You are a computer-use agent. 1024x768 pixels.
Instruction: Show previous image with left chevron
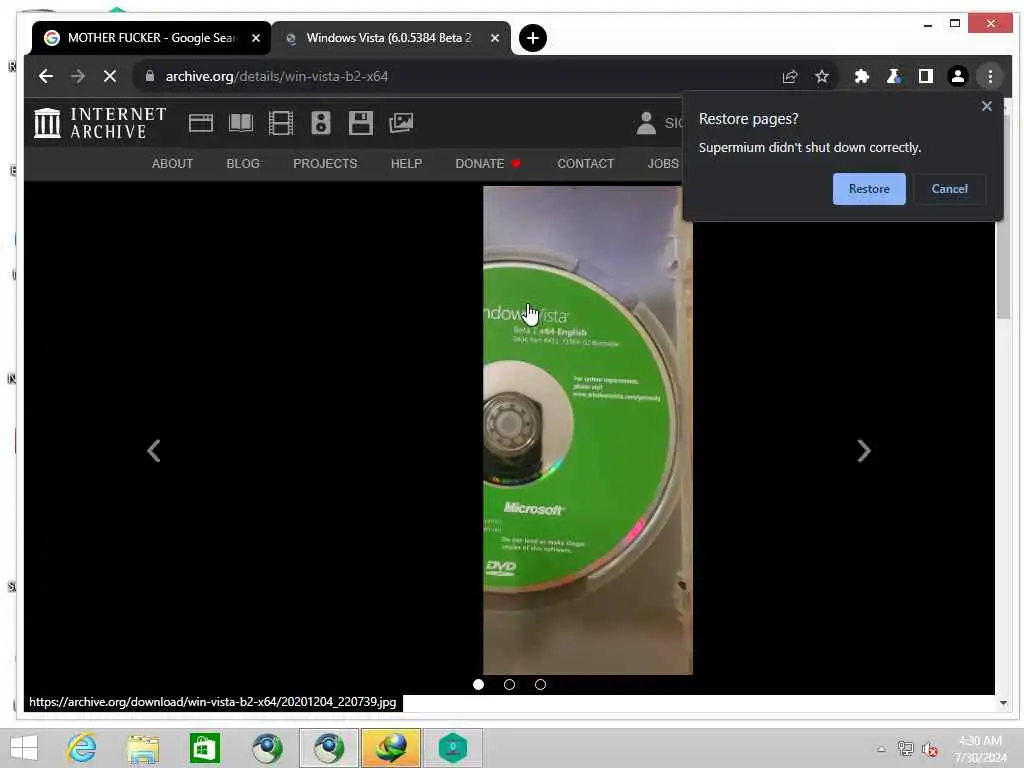tap(153, 451)
